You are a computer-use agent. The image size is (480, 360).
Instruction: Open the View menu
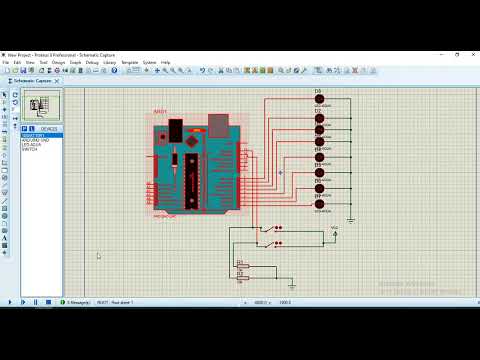click(x=30, y=62)
